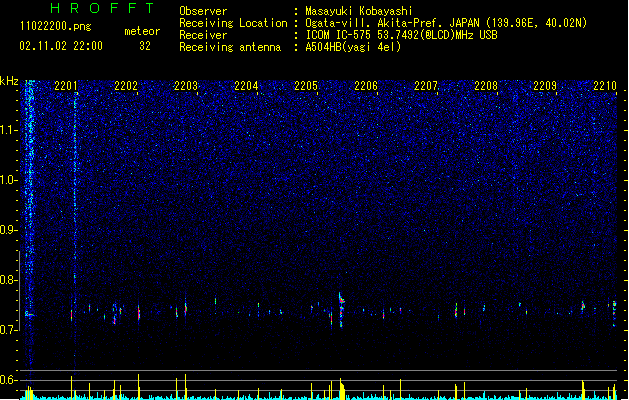Click the 2210 time marker
Image resolution: width=629 pixels, height=400 pixels.
(x=605, y=86)
